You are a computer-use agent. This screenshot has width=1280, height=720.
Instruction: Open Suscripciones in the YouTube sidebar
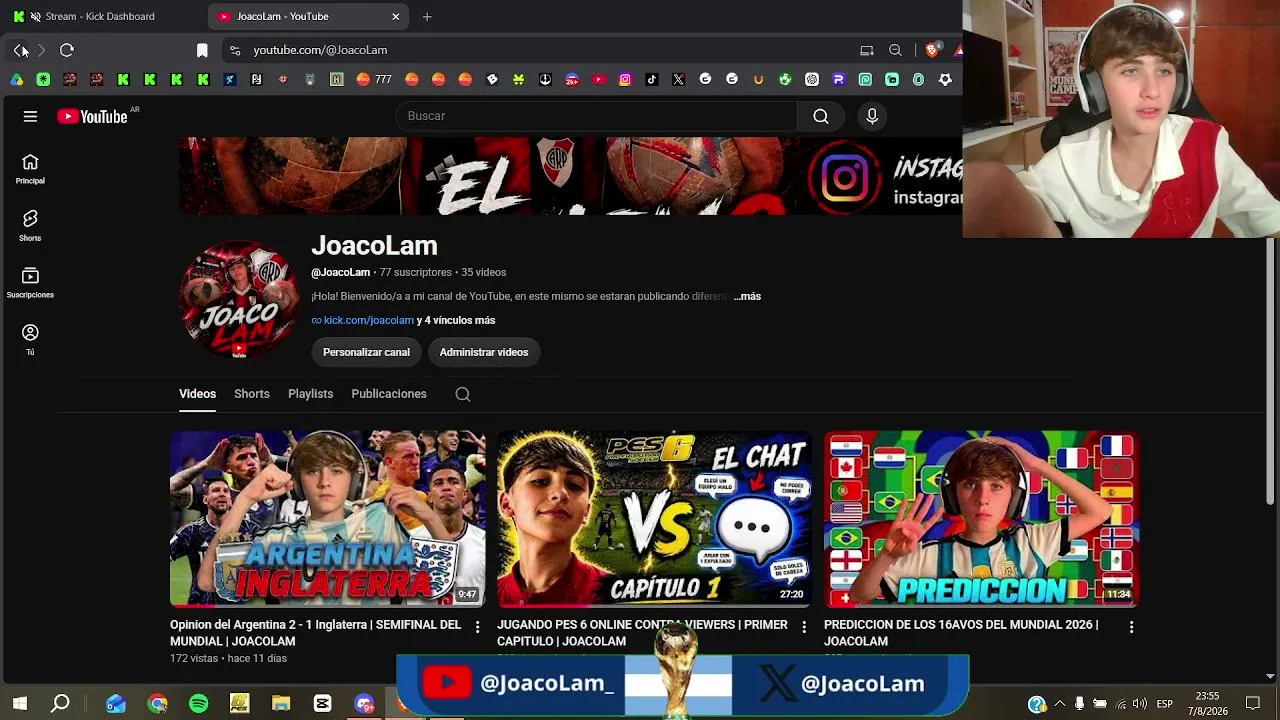(30, 283)
